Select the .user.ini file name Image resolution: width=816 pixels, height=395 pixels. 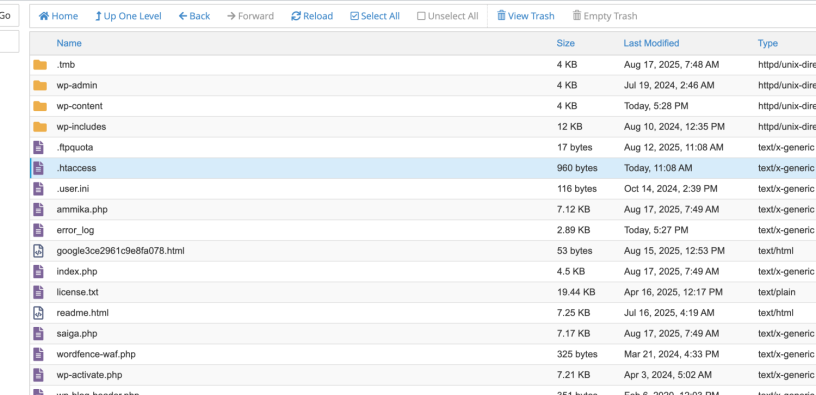73,189
